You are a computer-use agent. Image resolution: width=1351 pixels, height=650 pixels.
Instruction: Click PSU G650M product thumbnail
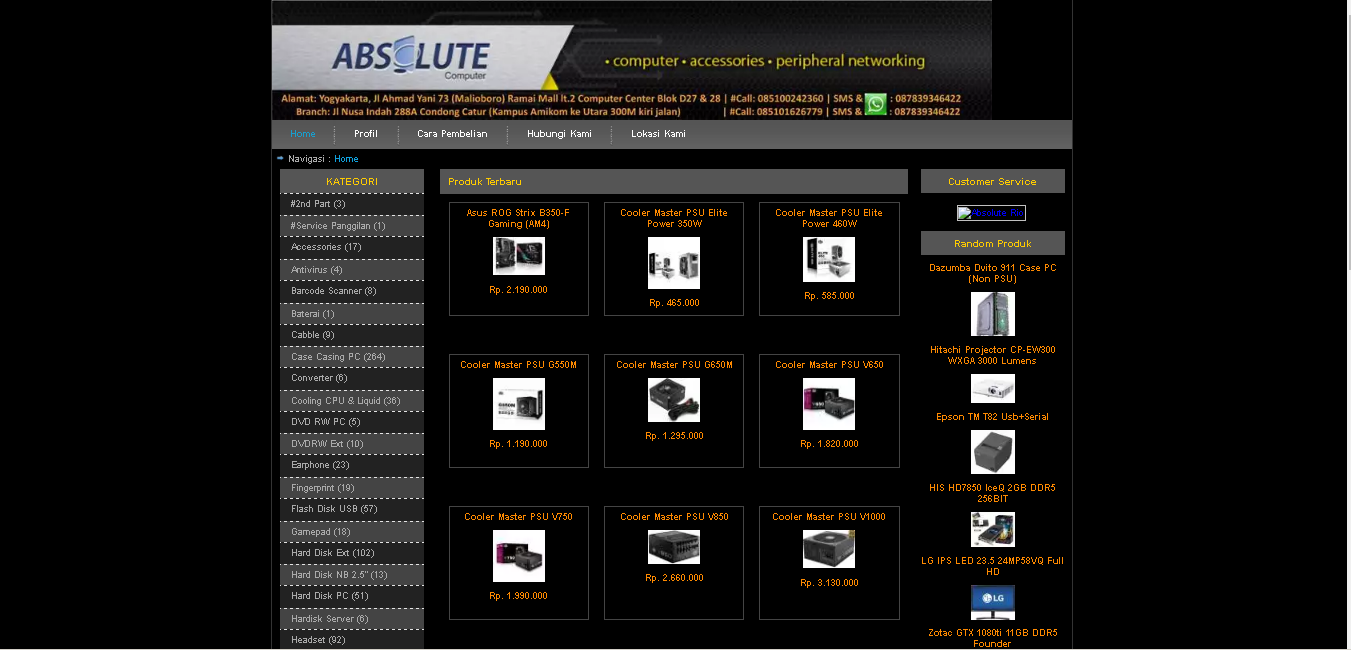coord(674,400)
